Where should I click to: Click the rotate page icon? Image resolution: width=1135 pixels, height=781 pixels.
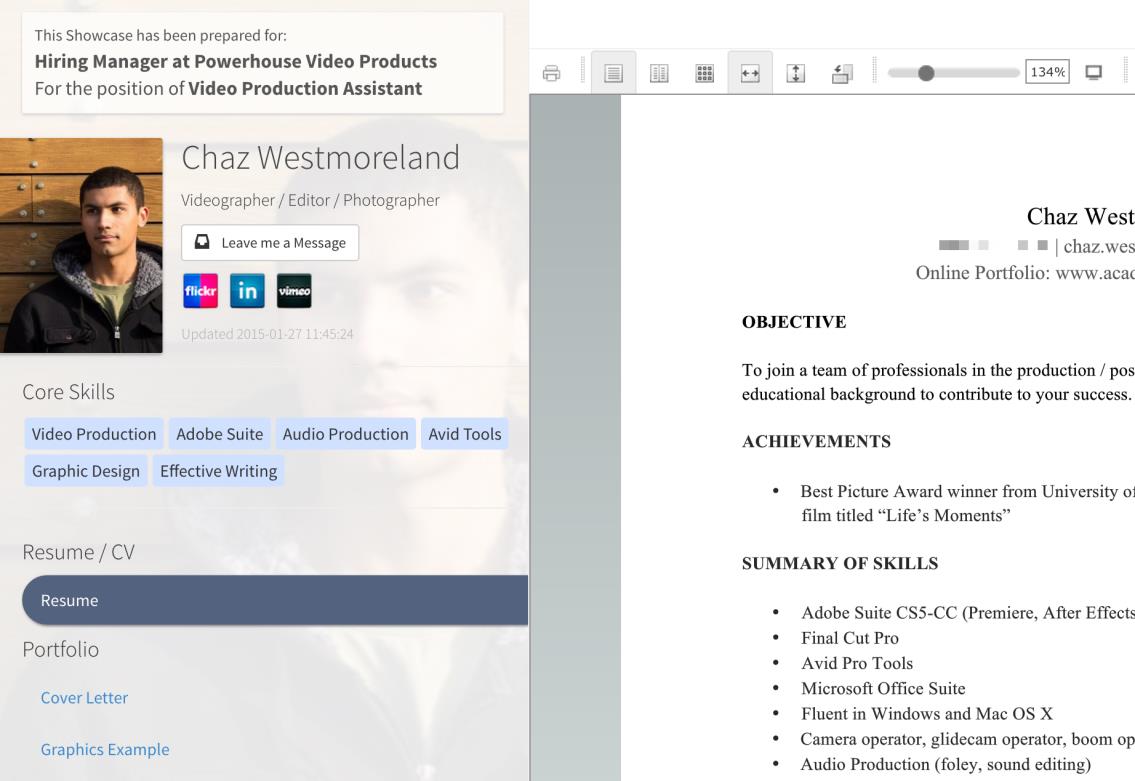click(841, 73)
